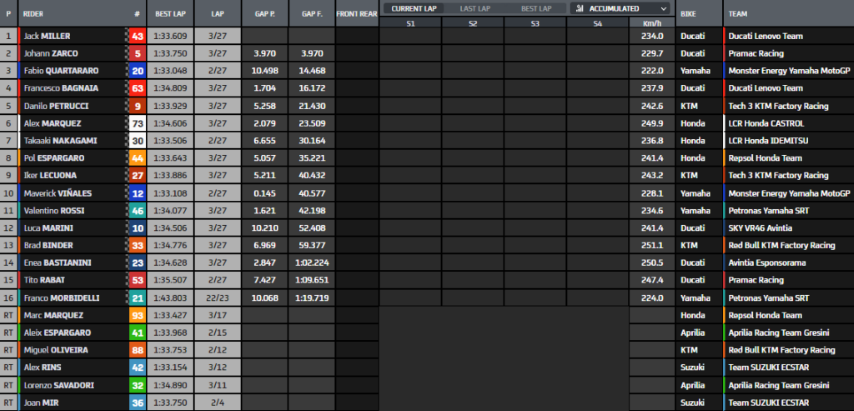This screenshot has width=854, height=411.
Task: Select Luca MARINI rider name
Action: point(48,228)
